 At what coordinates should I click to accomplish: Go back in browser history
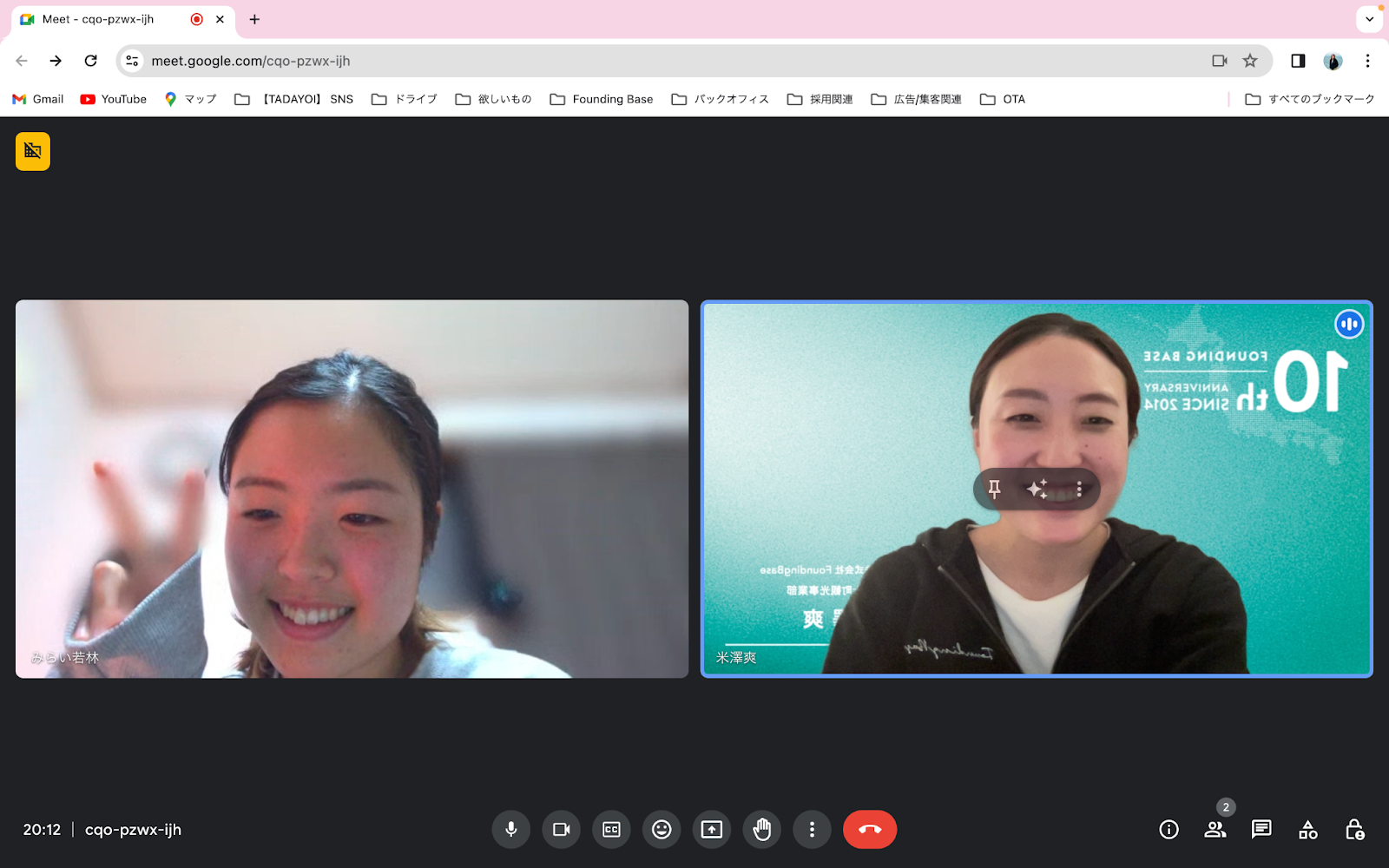point(22,61)
